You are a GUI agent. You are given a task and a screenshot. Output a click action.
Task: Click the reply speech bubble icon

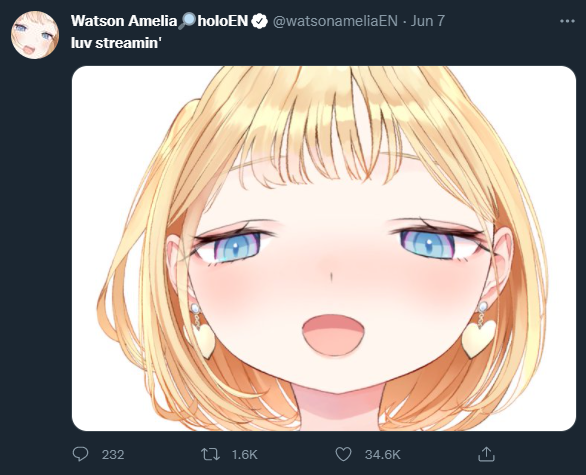point(80,454)
